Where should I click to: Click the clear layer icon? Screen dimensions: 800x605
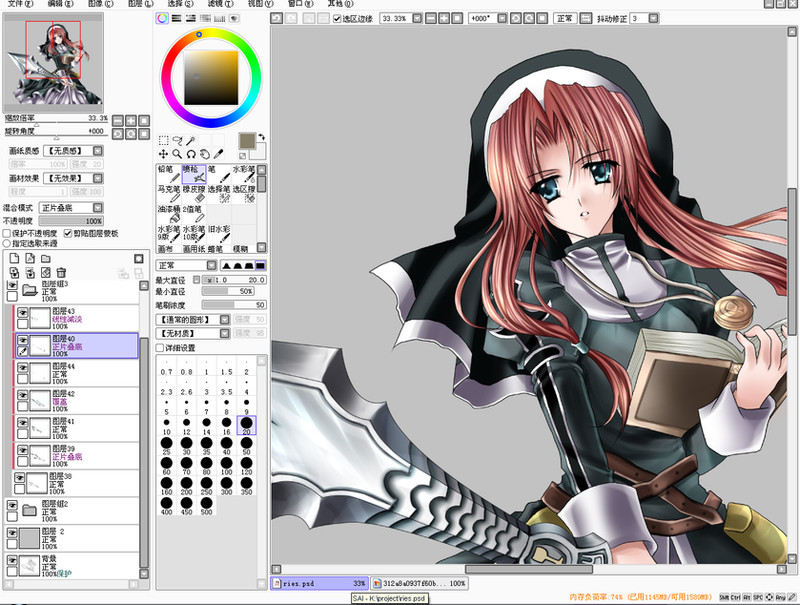pyautogui.click(x=46, y=273)
